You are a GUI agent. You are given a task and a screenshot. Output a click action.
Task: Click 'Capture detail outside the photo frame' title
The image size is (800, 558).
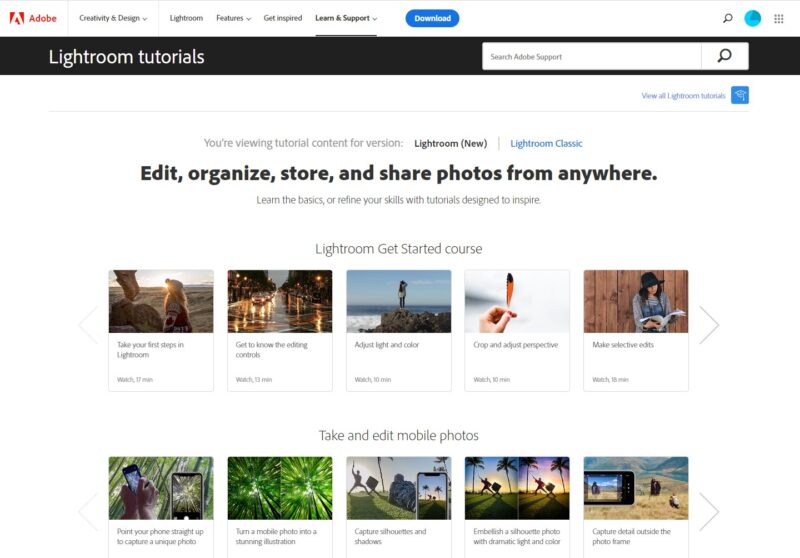pos(632,537)
